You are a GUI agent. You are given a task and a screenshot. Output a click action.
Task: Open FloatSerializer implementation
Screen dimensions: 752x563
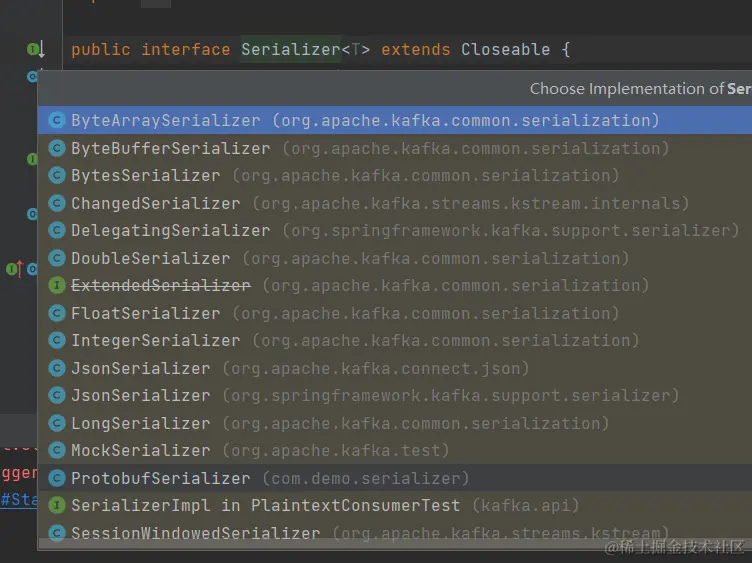[x=395, y=313]
